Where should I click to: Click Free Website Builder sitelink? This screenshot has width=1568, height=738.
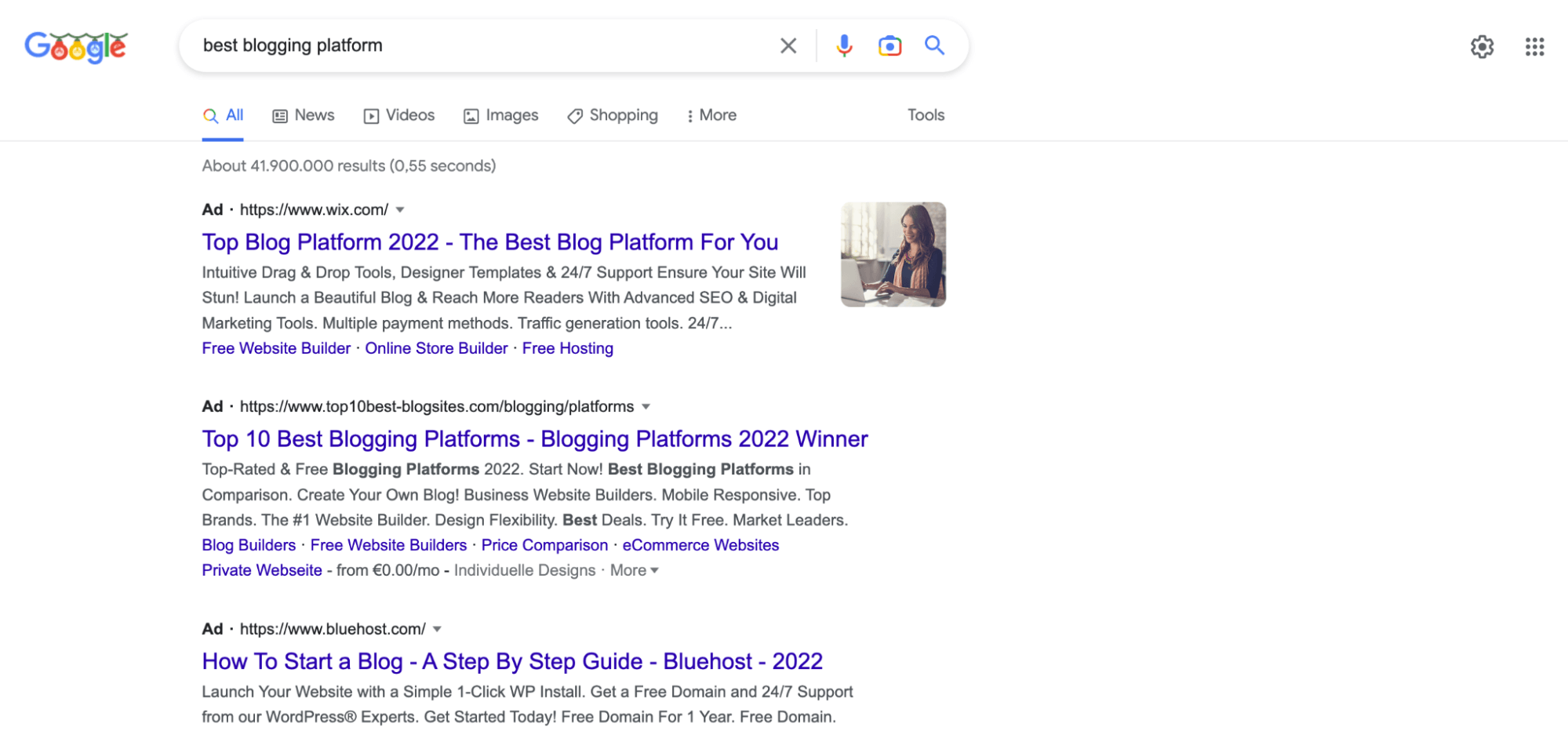(x=276, y=349)
